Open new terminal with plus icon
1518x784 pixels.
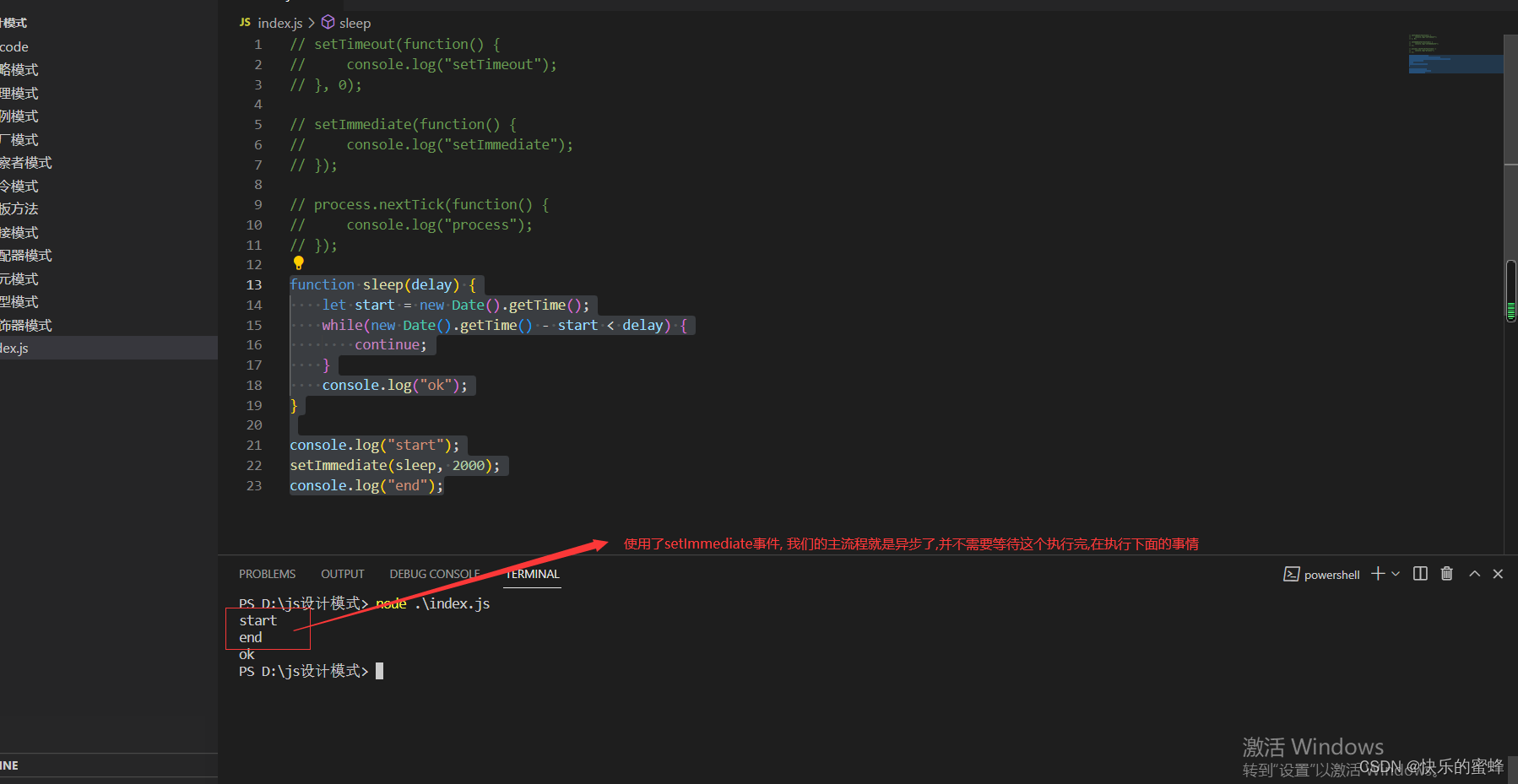[x=1378, y=574]
